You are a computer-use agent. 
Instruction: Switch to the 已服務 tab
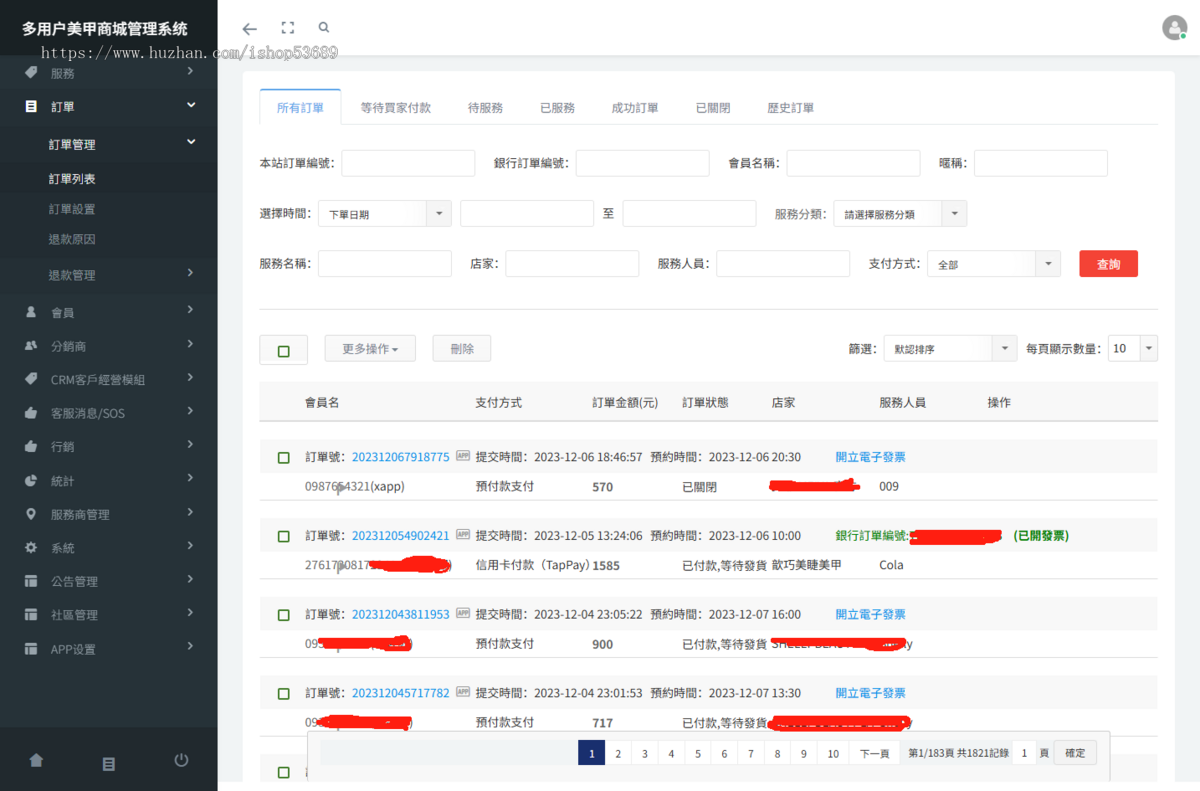pos(557,107)
